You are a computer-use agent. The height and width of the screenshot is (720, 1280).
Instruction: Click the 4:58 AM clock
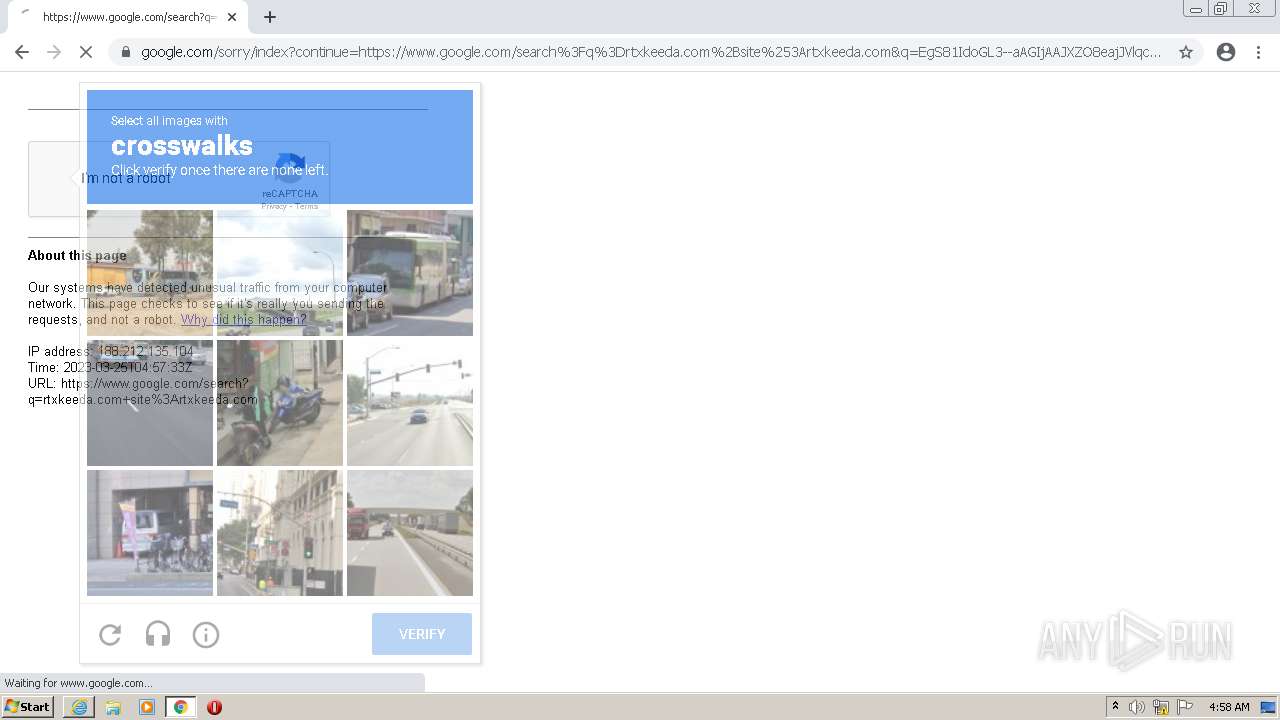(x=1229, y=707)
